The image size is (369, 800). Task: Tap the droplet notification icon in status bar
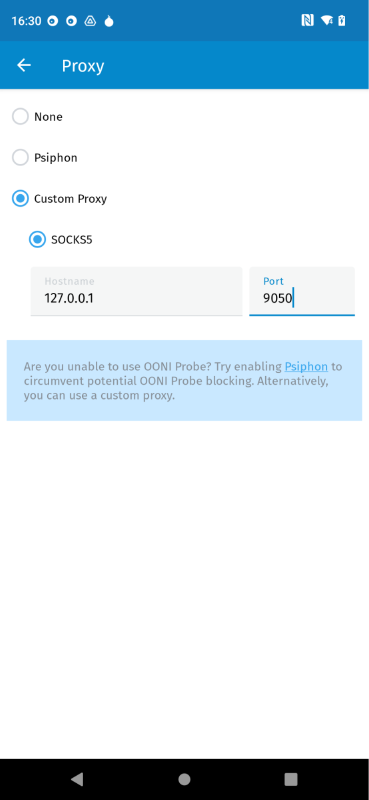click(x=109, y=21)
